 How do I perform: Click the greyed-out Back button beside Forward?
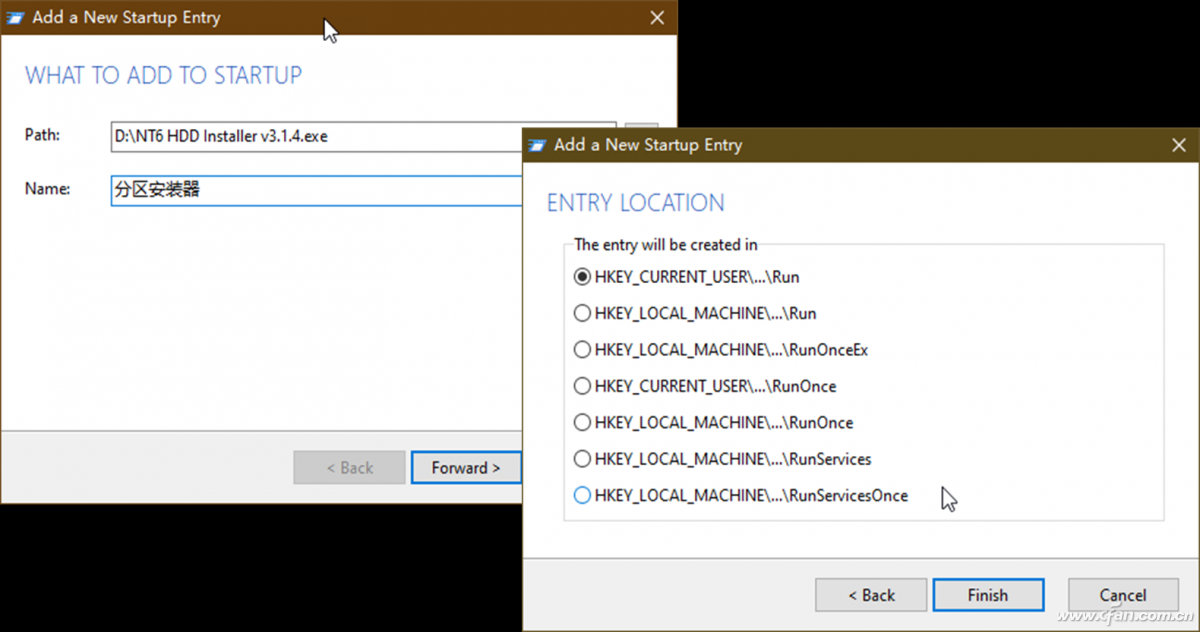[349, 468]
